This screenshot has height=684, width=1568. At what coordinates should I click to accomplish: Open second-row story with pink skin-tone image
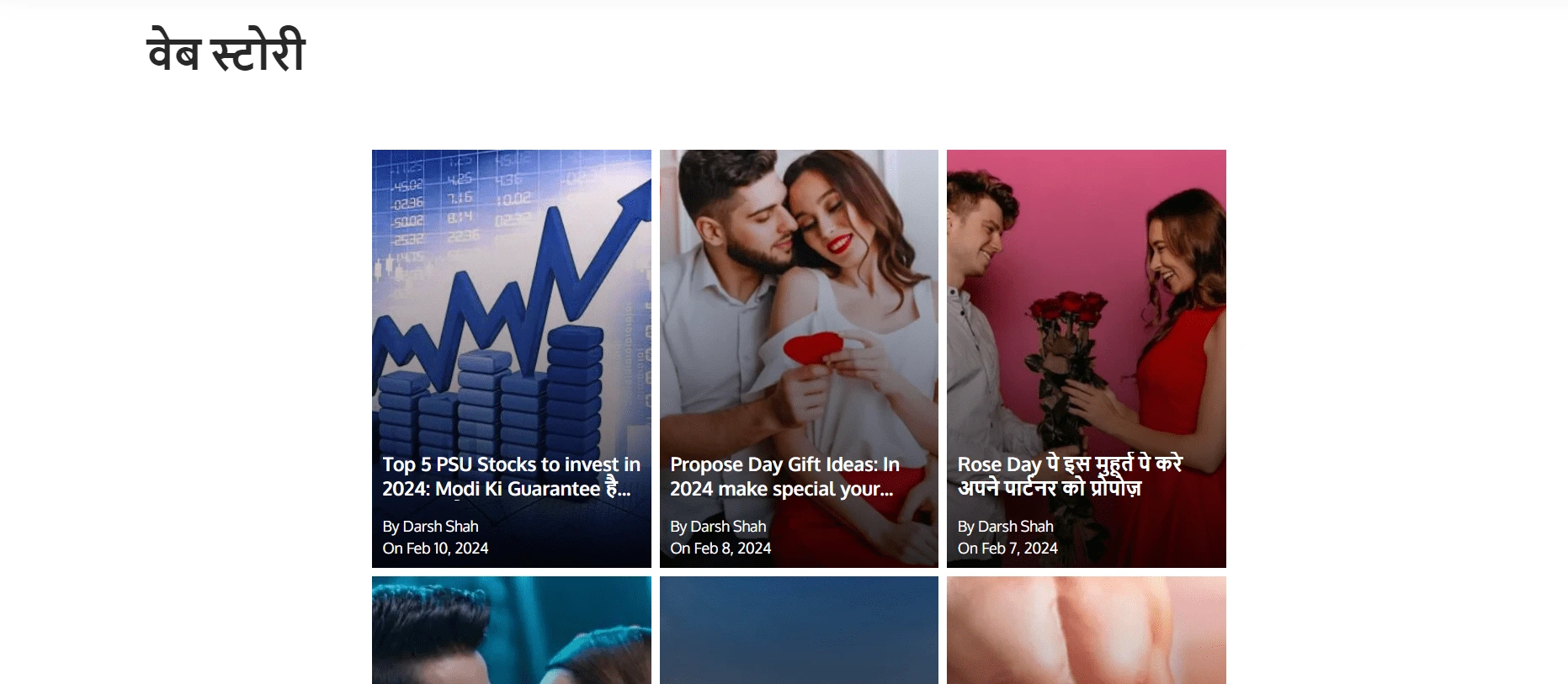[x=1087, y=630]
